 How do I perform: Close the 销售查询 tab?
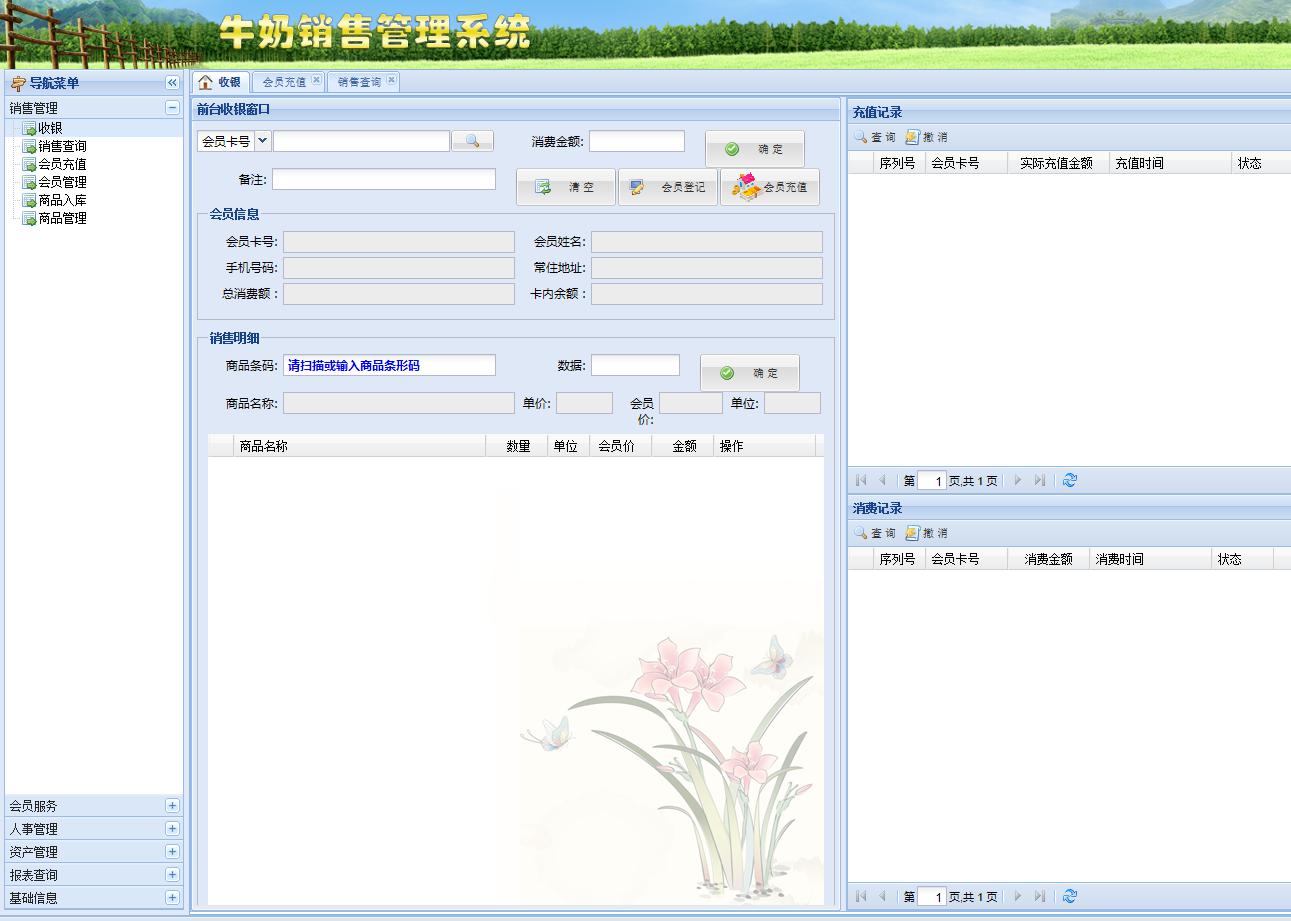[x=391, y=80]
